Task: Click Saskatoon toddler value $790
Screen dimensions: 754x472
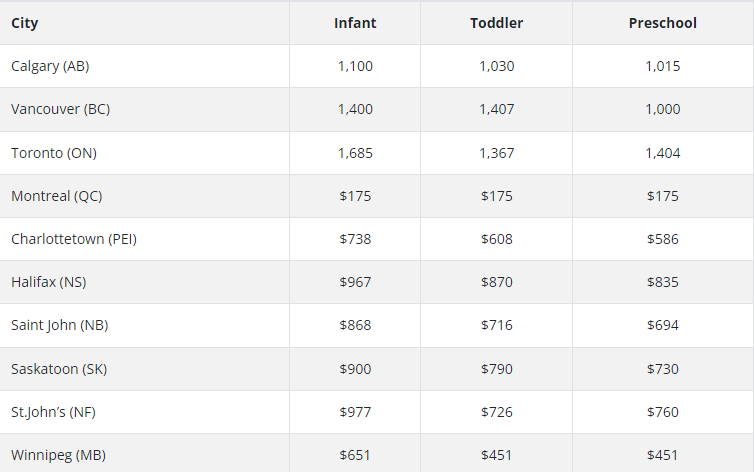Action: coord(496,369)
